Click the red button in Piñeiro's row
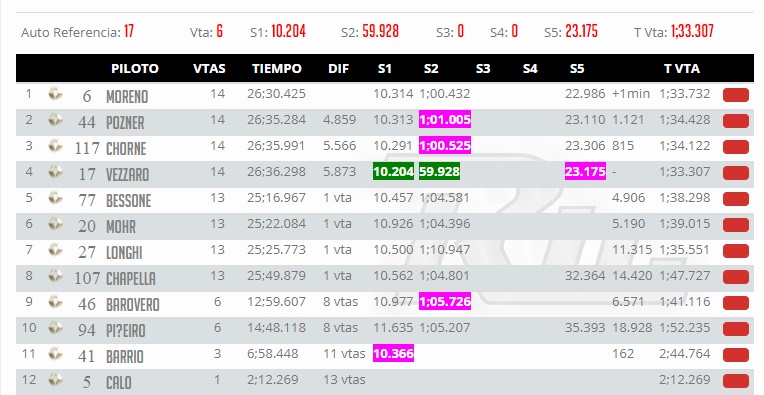764x395 pixels. click(x=736, y=329)
